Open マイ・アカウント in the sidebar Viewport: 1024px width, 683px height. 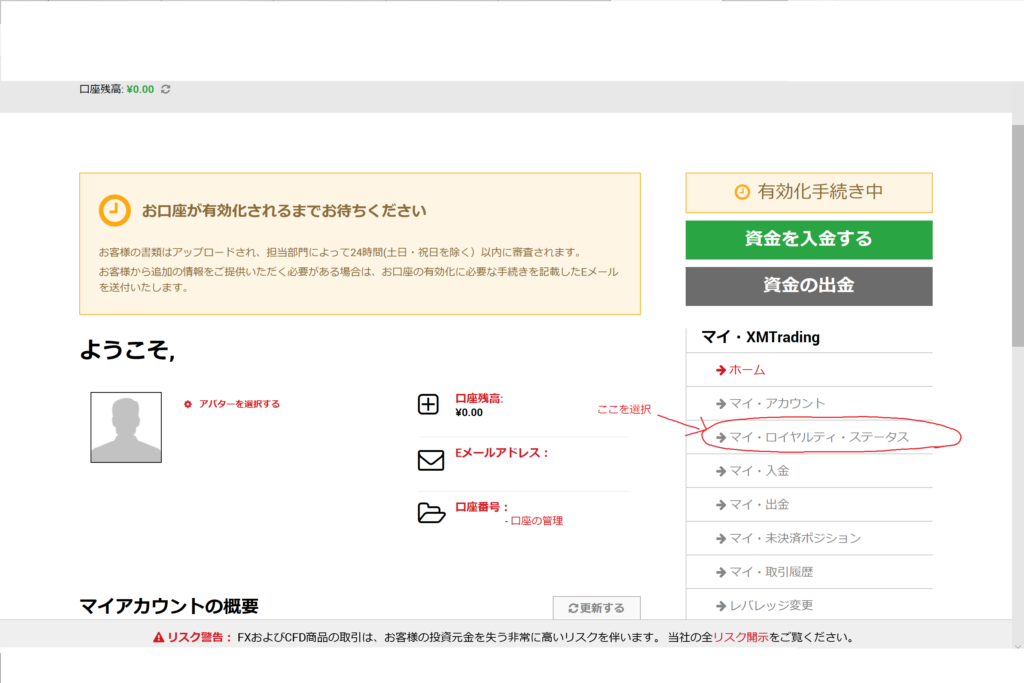776,403
